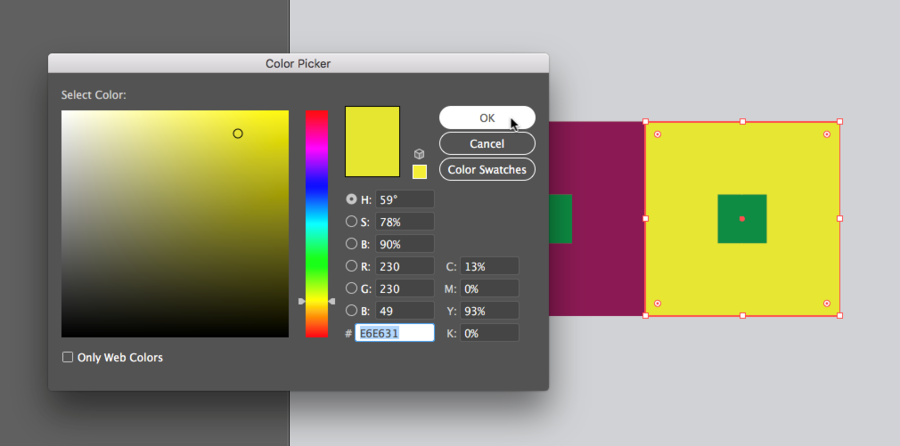Click the large yellow new color preview

(372, 141)
